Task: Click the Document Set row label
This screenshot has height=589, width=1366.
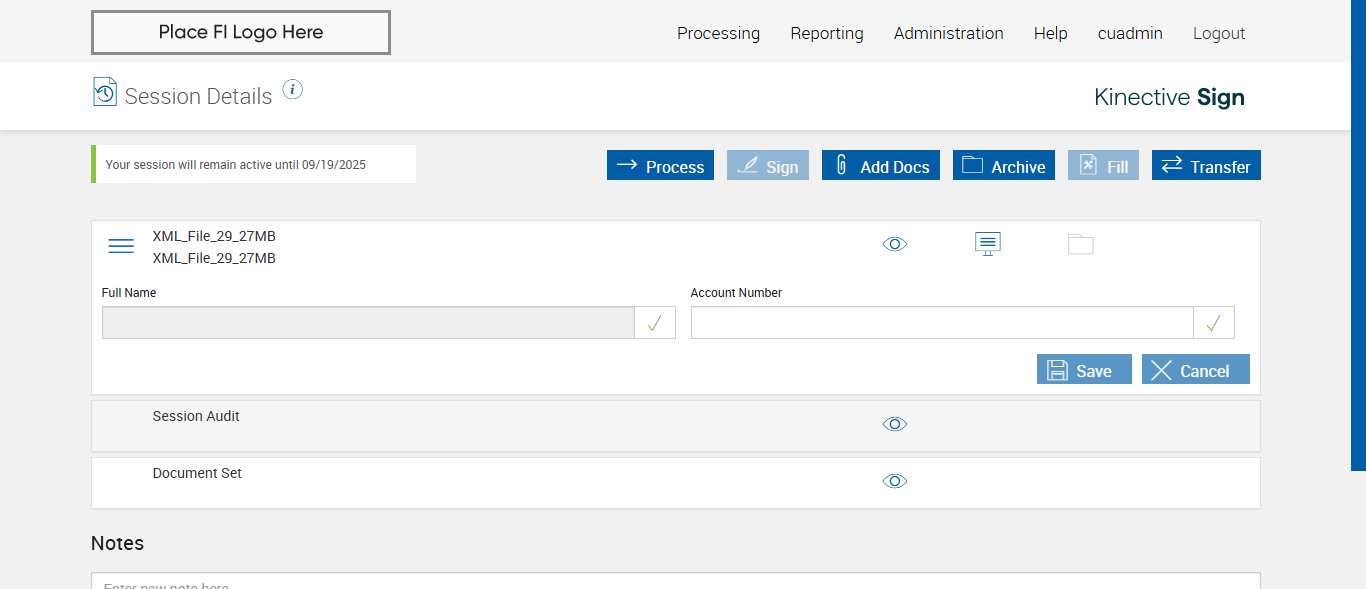Action: coord(197,473)
